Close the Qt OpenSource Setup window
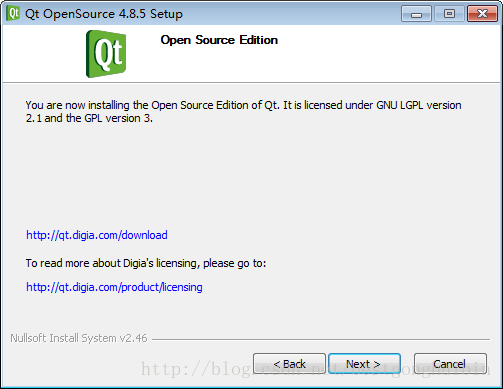This screenshot has width=503, height=389. (x=482, y=14)
